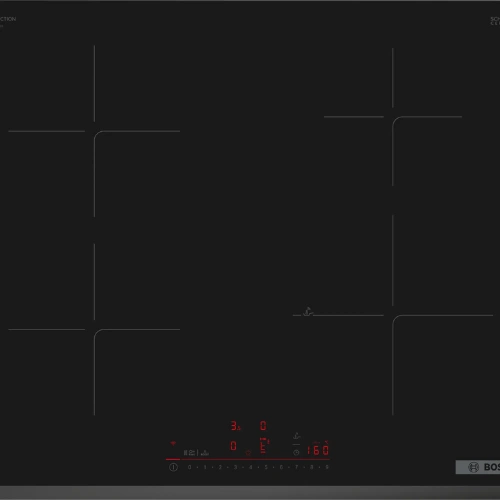Activate the boost function symbol
Image resolution: width=500 pixels, height=500 pixels.
coord(205,452)
